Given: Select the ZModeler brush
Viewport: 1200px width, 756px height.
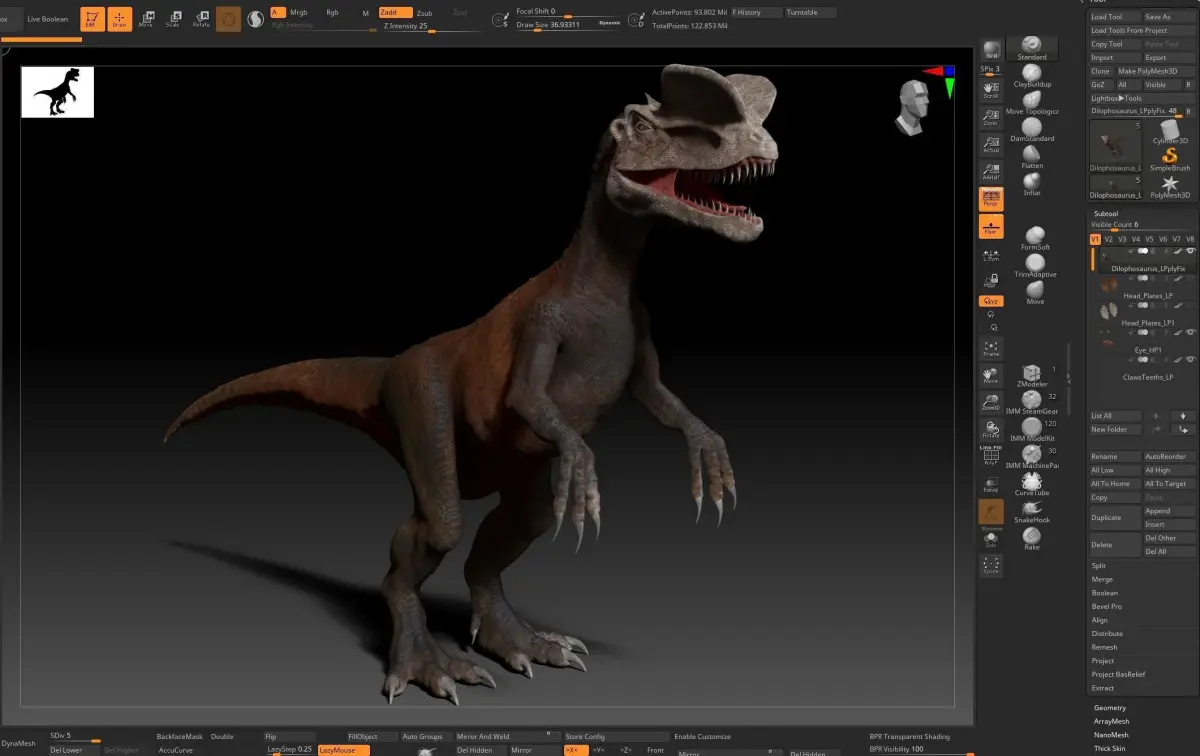Looking at the screenshot, I should [x=1031, y=374].
